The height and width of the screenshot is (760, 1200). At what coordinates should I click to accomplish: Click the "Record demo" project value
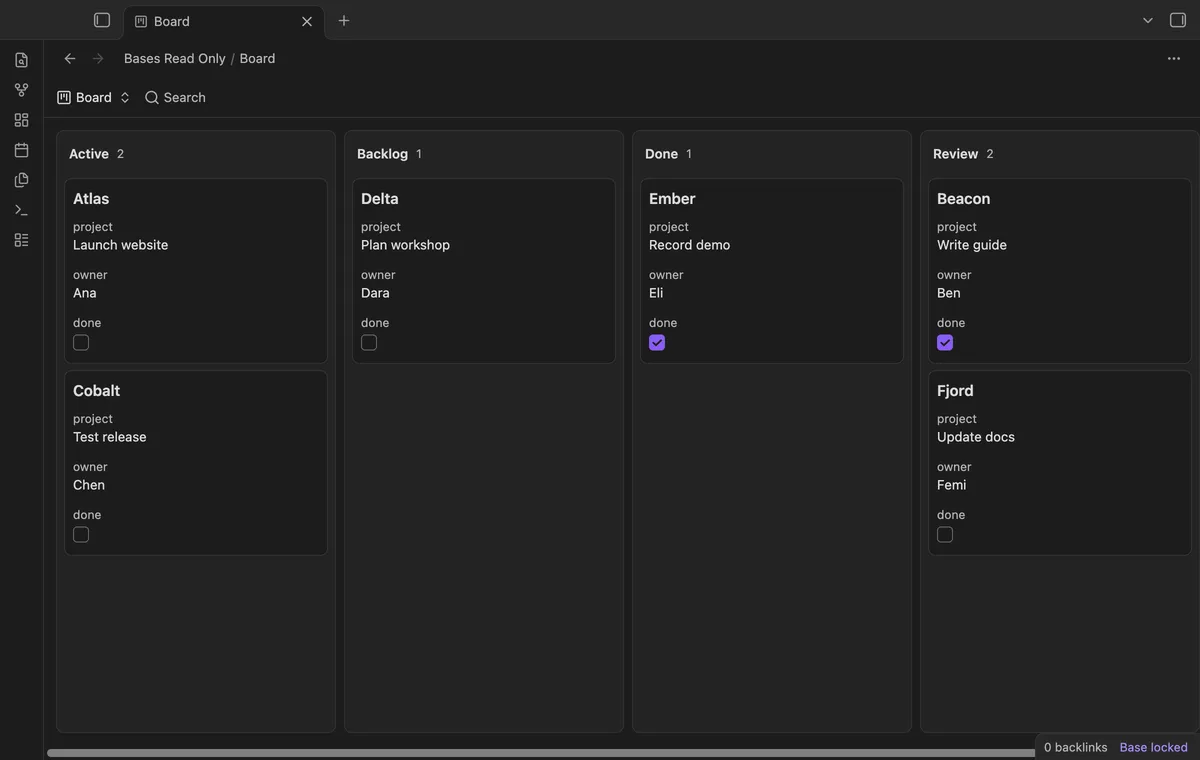(689, 245)
